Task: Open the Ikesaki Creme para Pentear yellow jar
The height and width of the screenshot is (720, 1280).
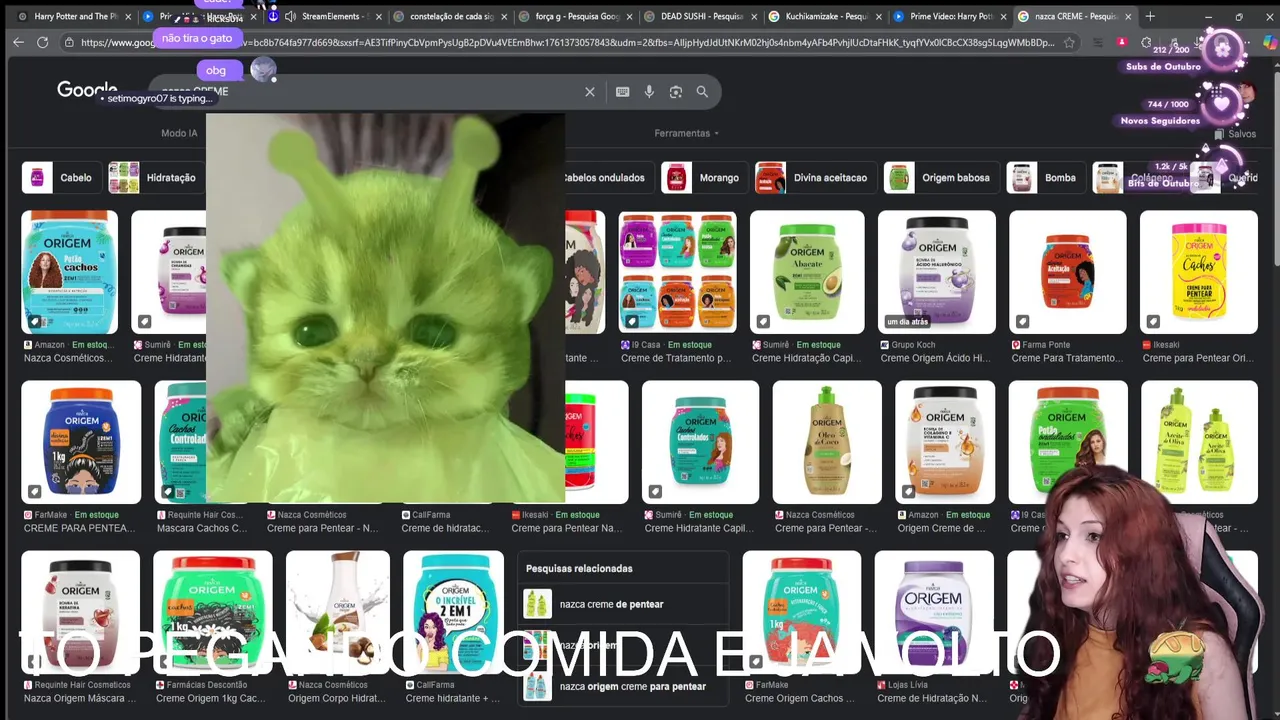Action: [x=1199, y=272]
